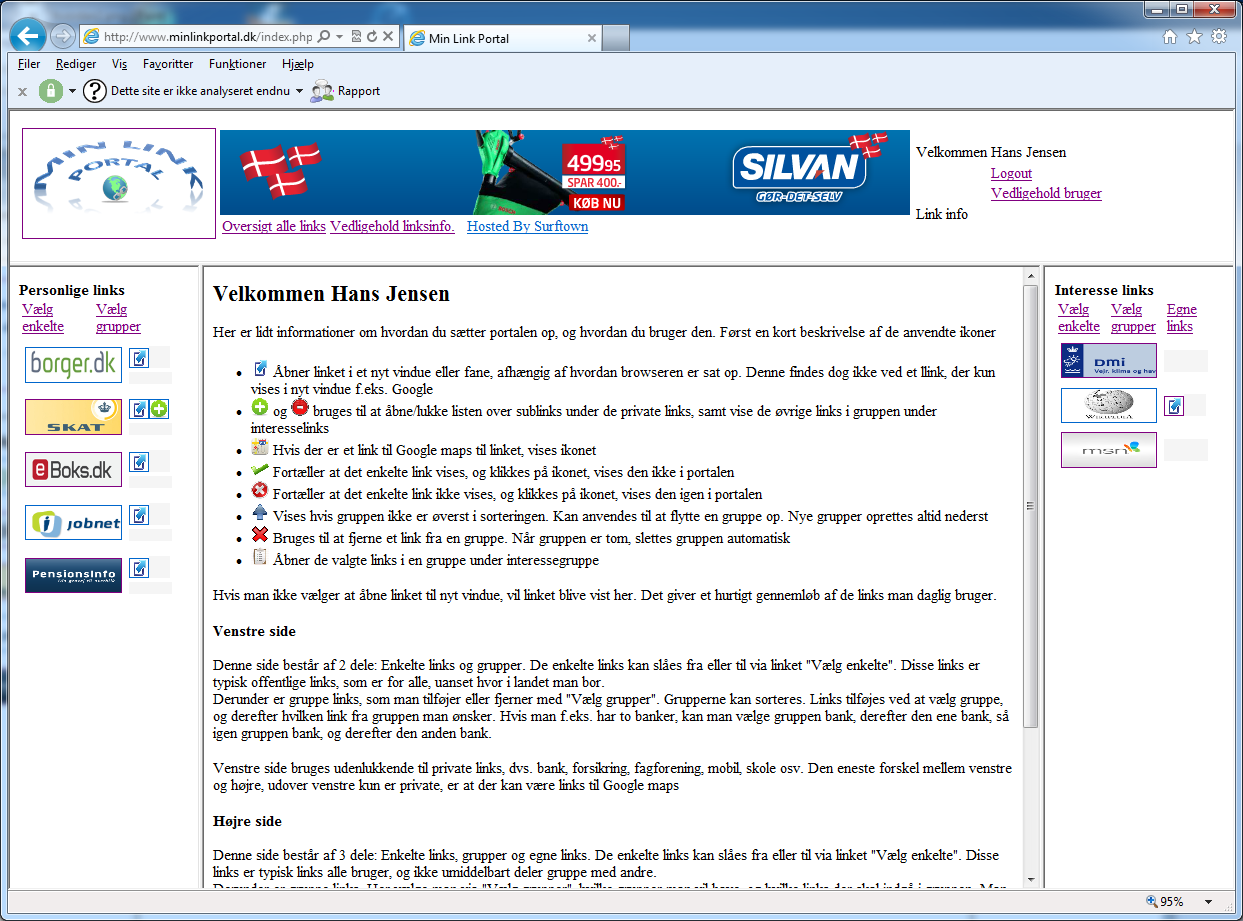
Task: Click the eBoks.dk logo link
Action: pyautogui.click(x=73, y=470)
